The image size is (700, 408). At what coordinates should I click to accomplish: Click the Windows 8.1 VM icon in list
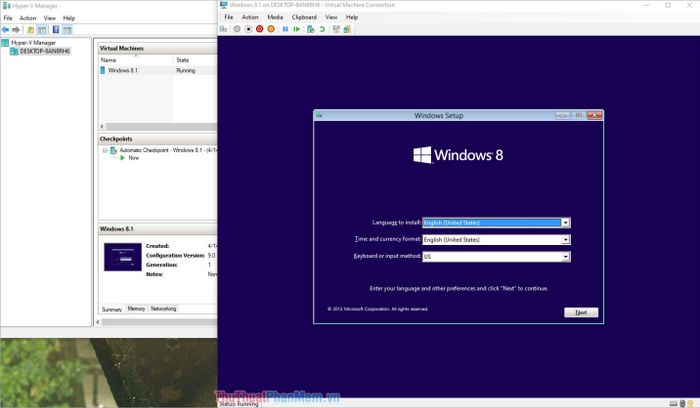coord(103,70)
